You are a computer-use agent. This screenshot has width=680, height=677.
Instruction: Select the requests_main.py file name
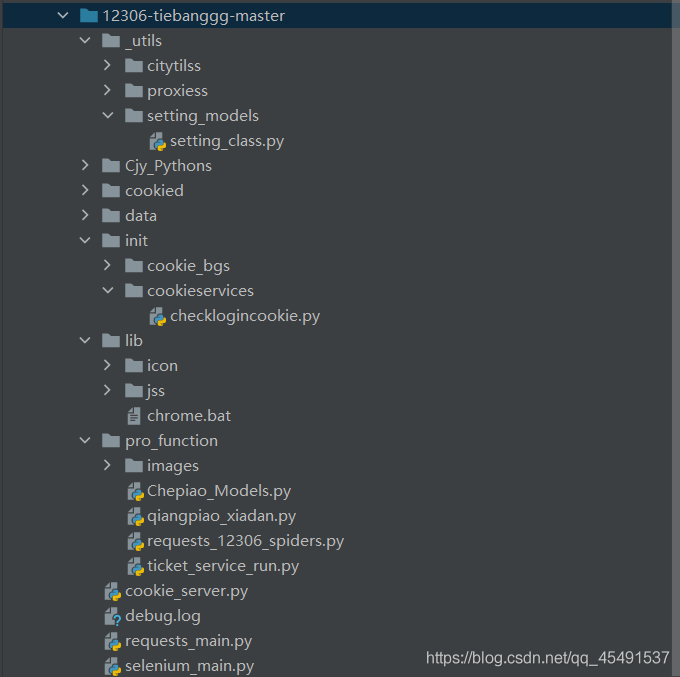coord(188,641)
